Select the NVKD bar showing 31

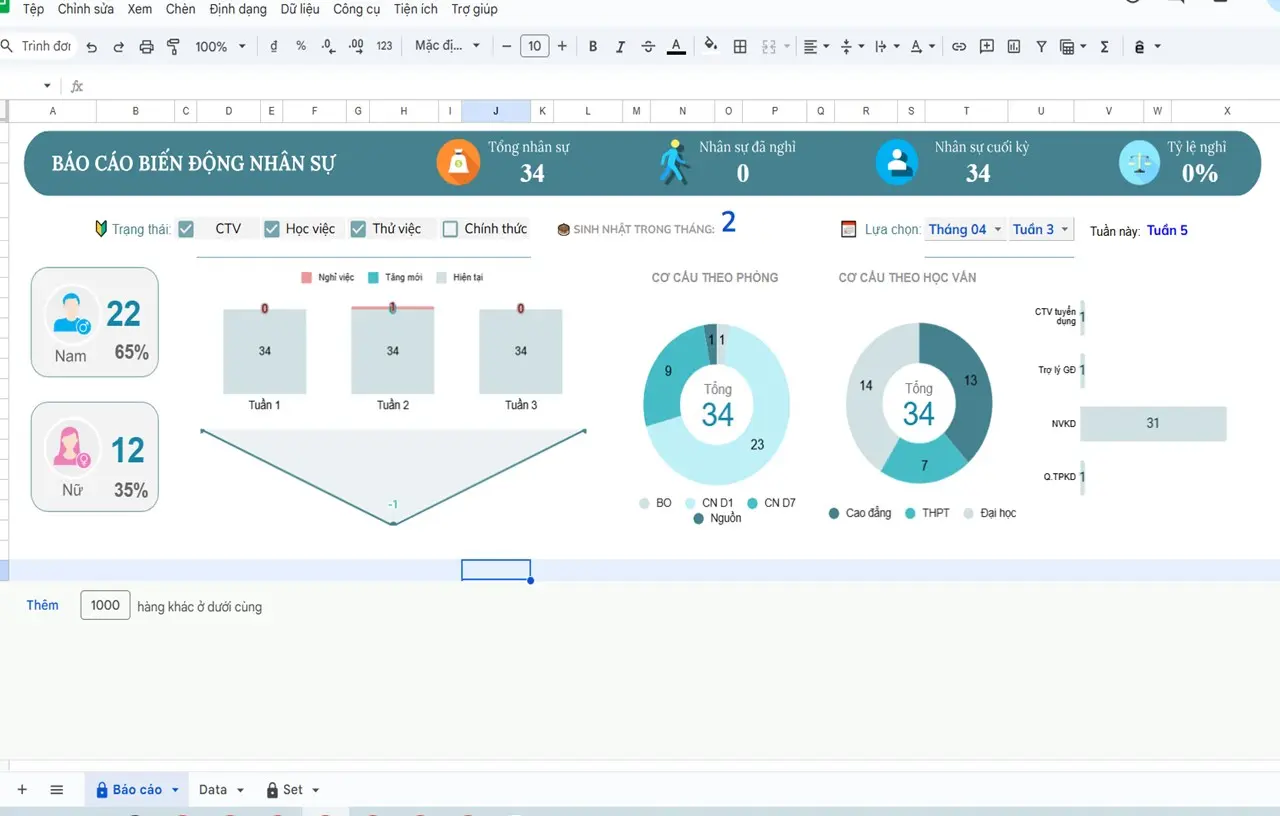coord(1153,423)
